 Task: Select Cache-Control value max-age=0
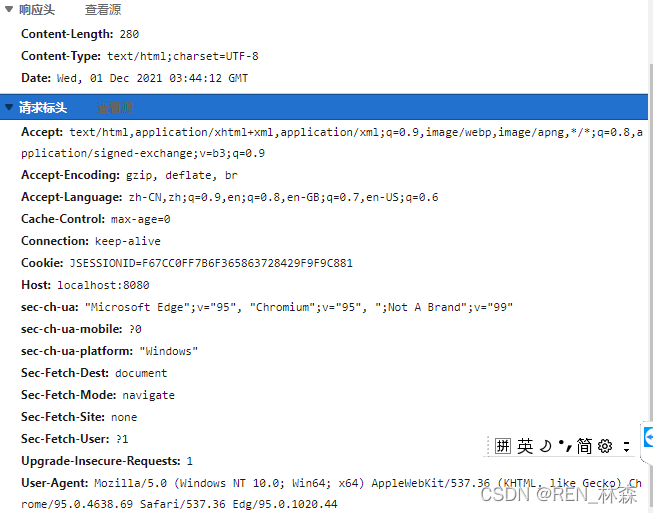pos(141,219)
